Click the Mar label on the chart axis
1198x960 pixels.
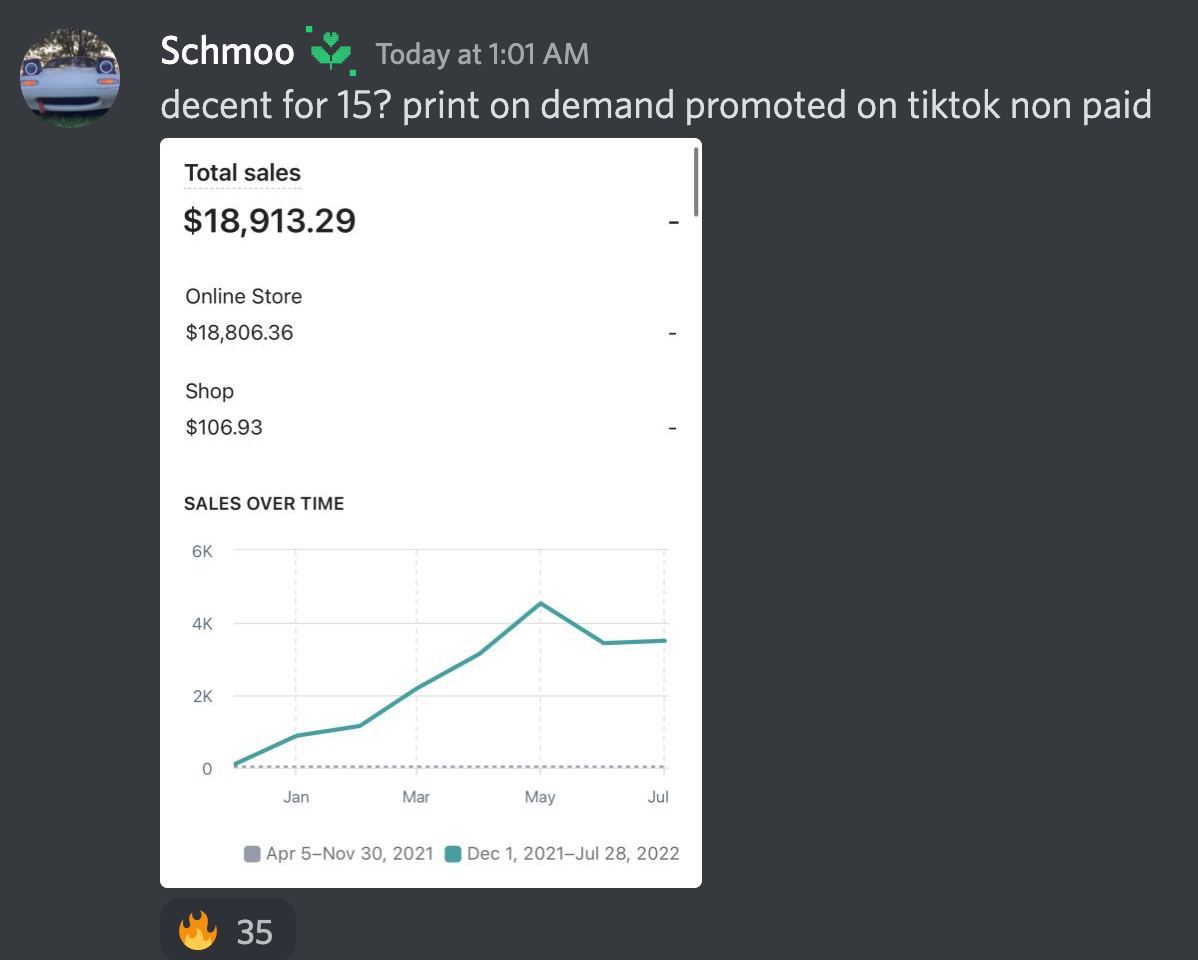tap(416, 797)
